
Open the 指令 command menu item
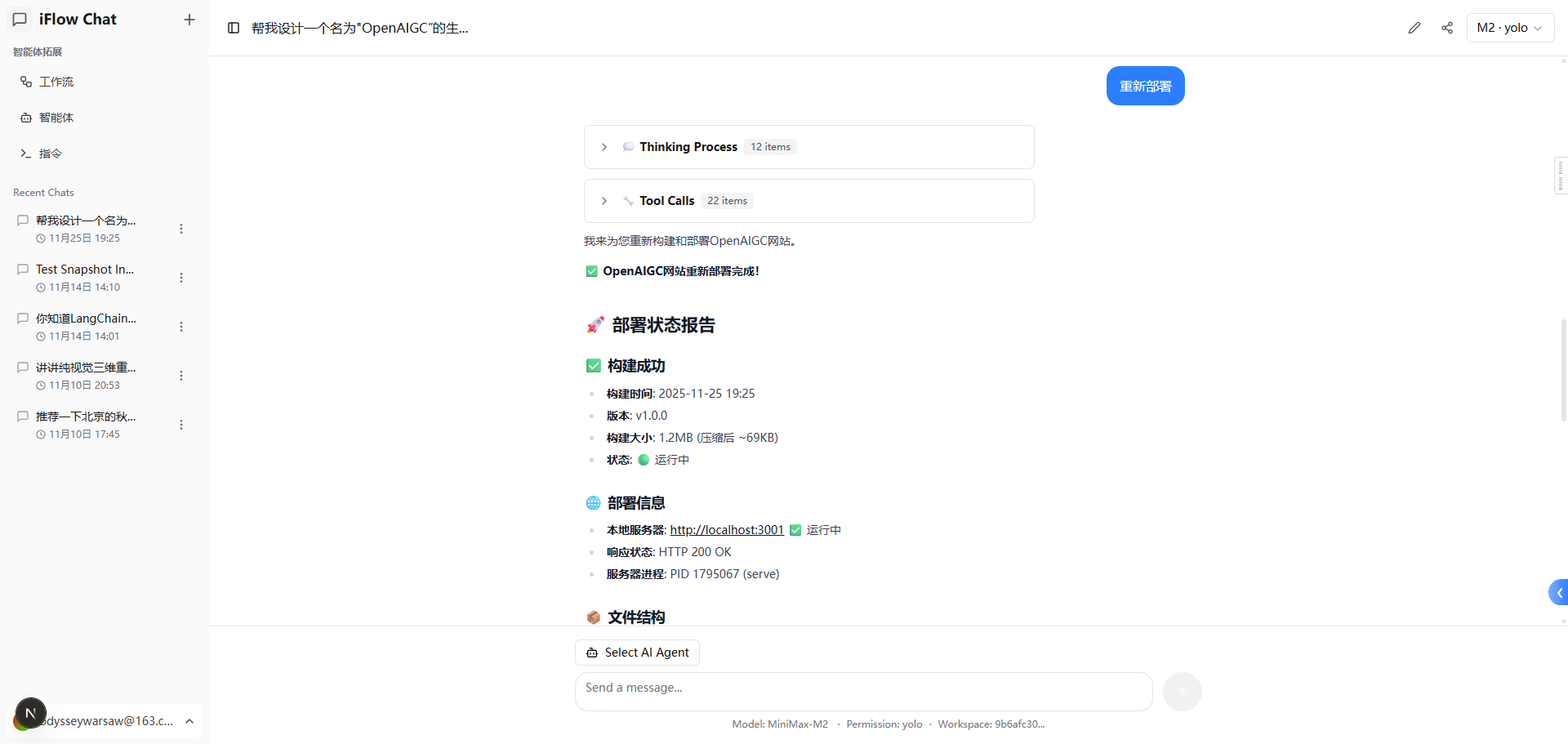[51, 154]
